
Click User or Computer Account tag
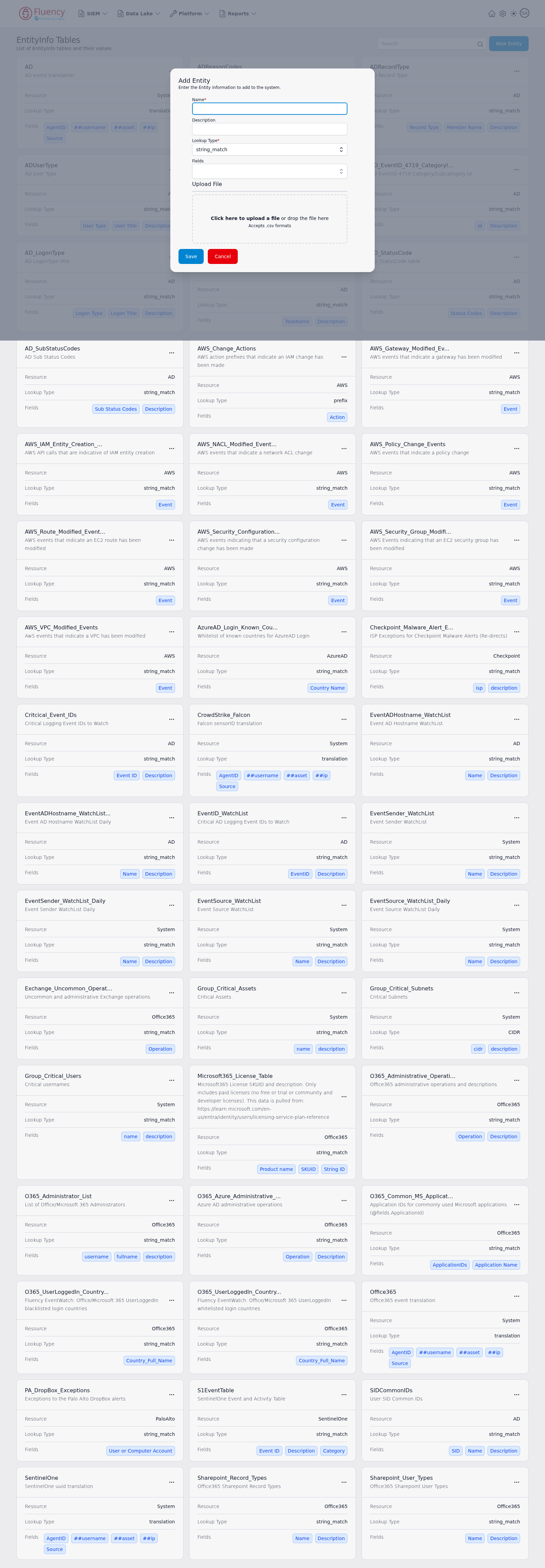pyautogui.click(x=141, y=1451)
